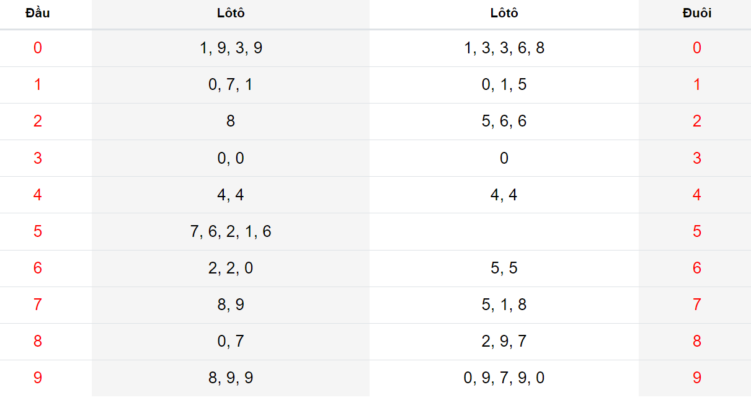Select the cell reading 2, 9, 7

pos(504,342)
